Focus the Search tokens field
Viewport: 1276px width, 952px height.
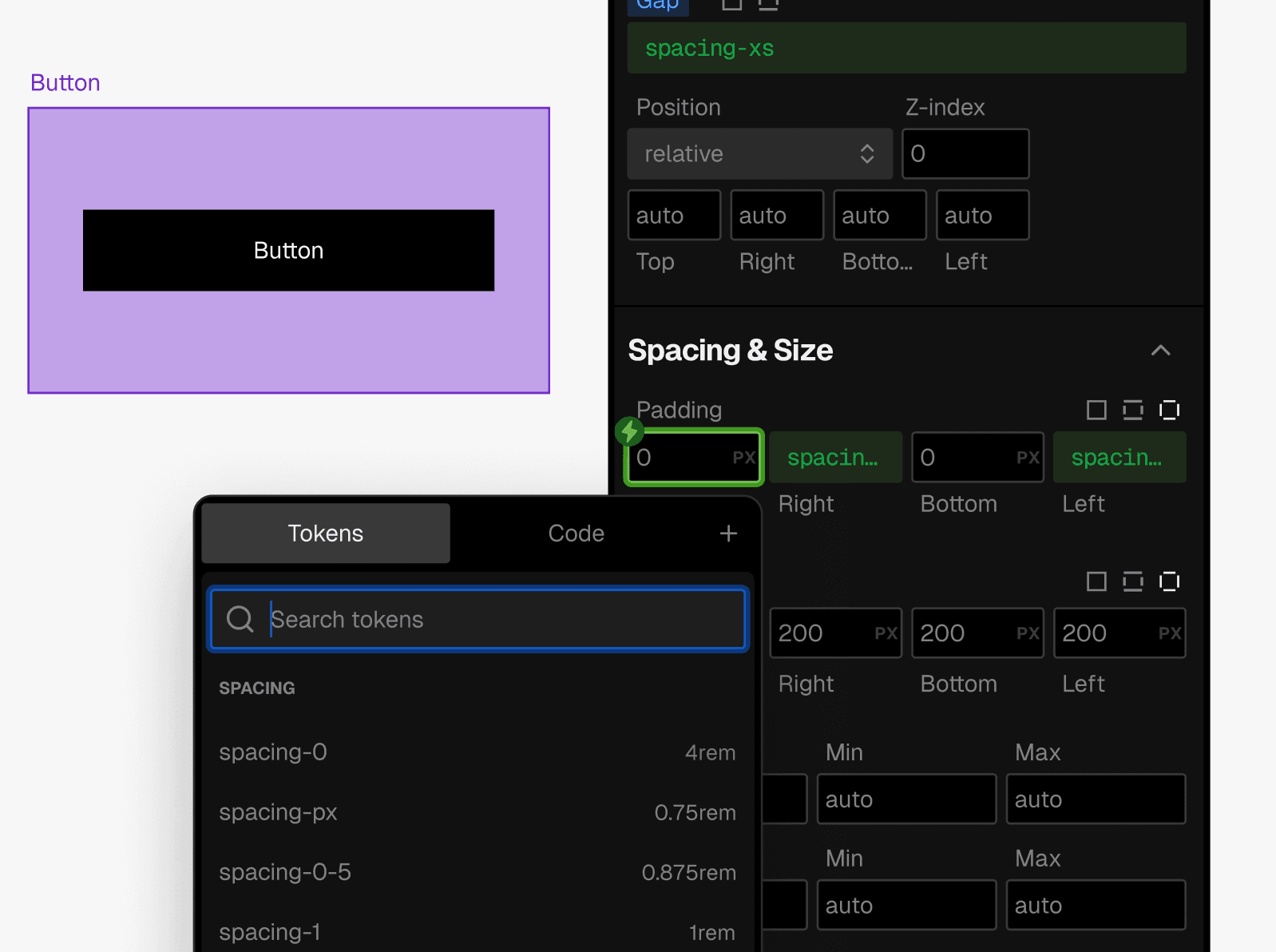[478, 619]
